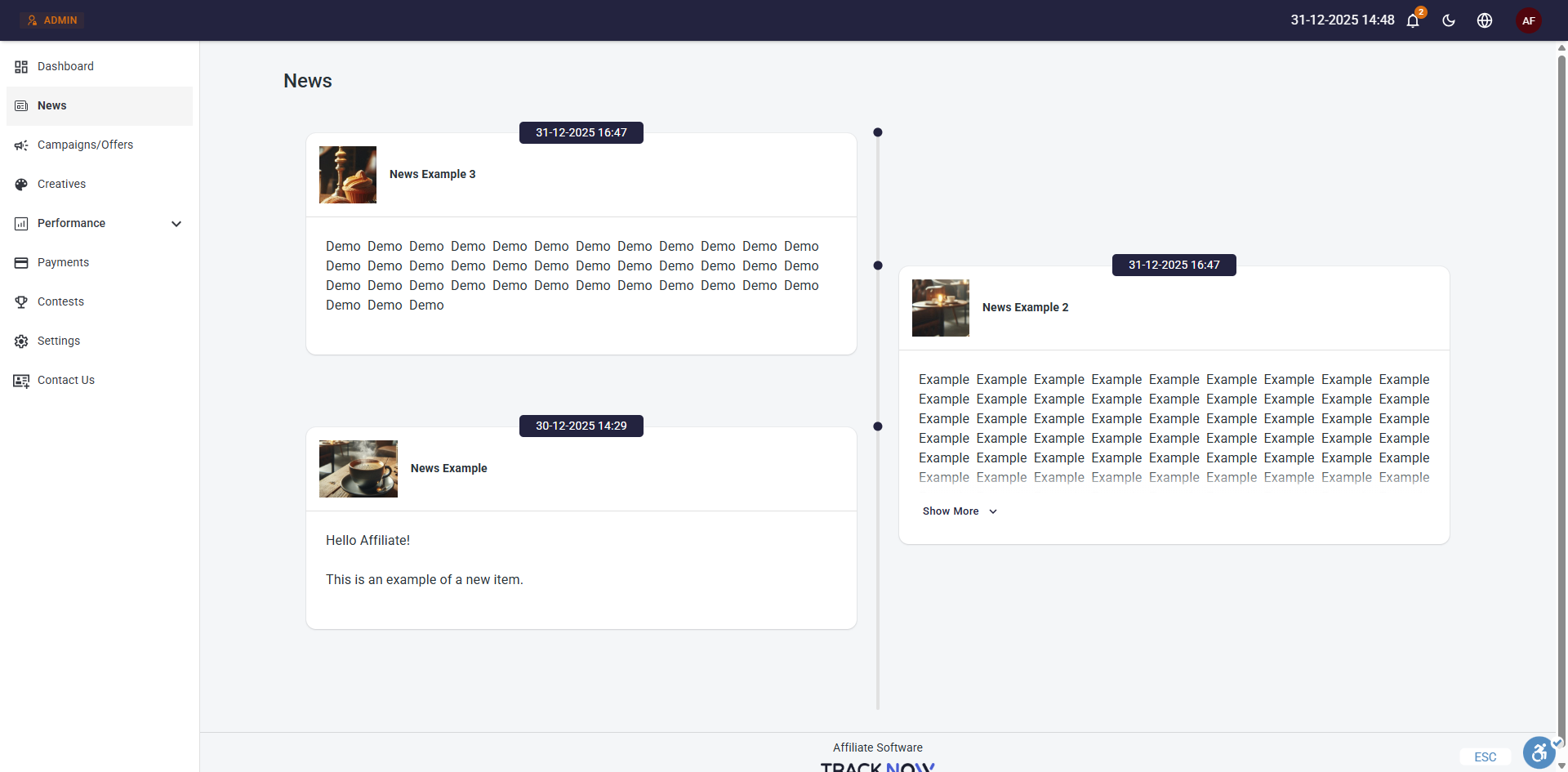Open the notifications bell icon
Viewport: 1568px width, 772px height.
coord(1413,20)
